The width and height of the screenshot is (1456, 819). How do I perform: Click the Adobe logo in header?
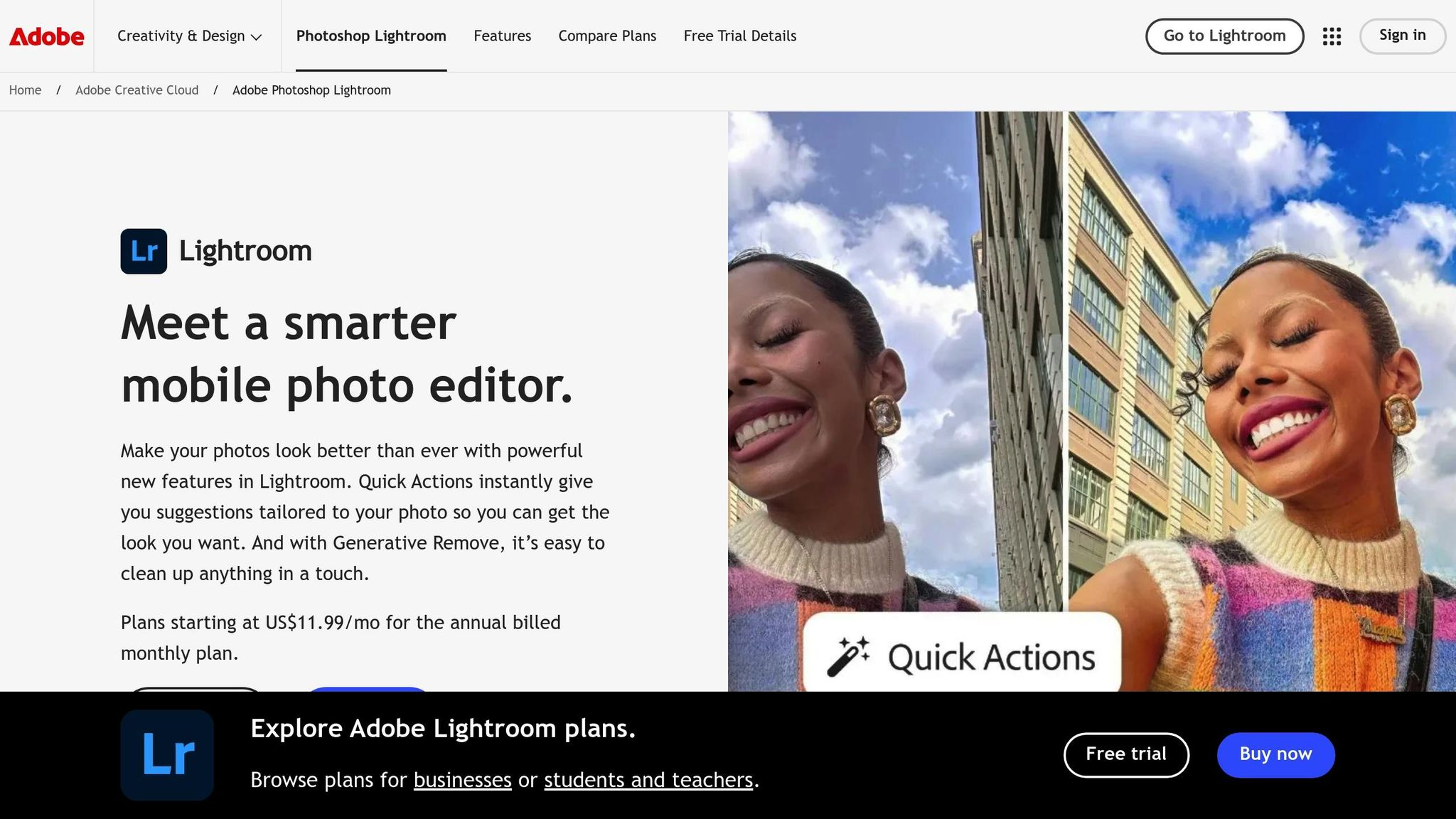pyautogui.click(x=46, y=36)
